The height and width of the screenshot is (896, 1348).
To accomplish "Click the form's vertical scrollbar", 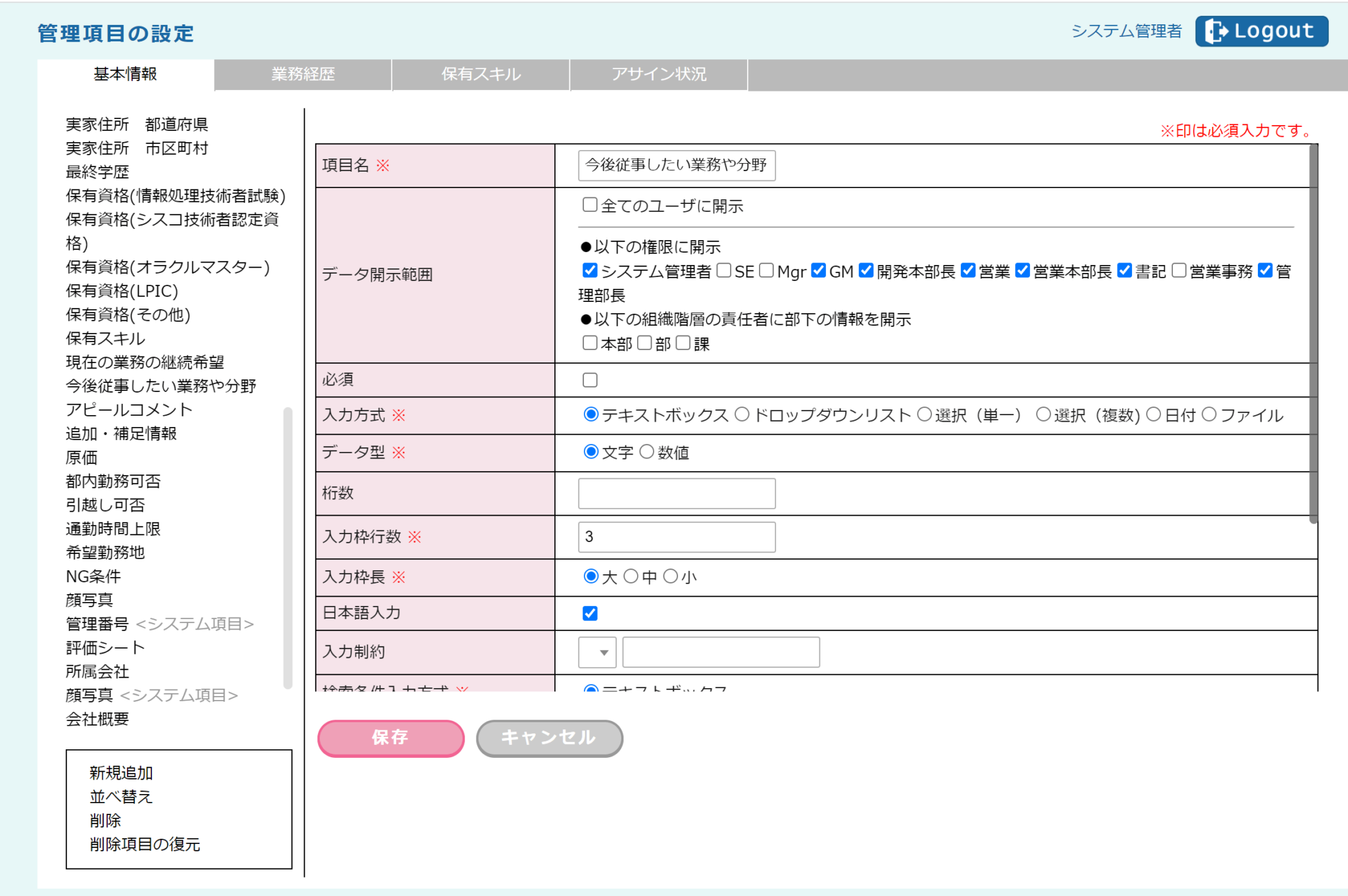I will click(1313, 329).
